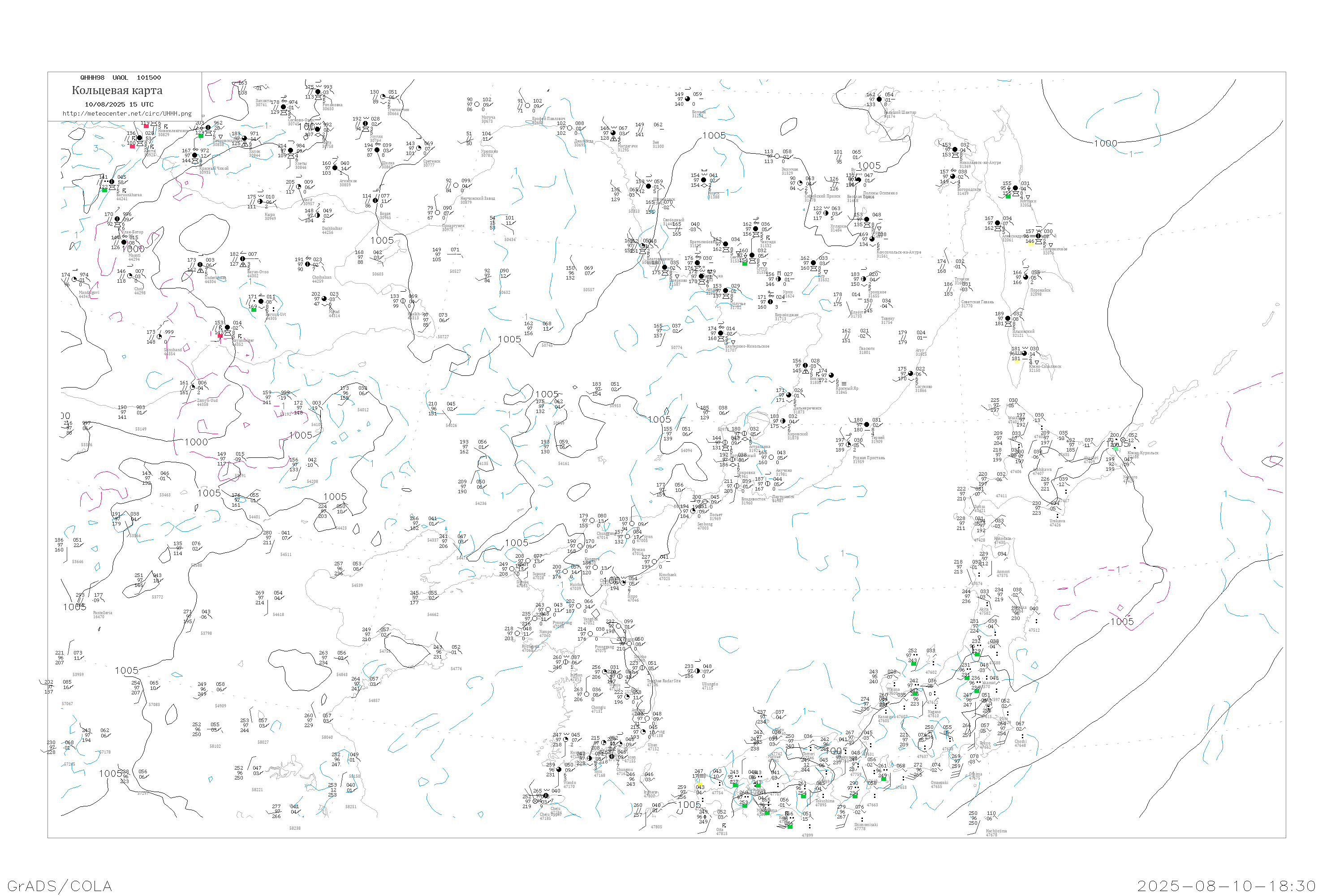The height and width of the screenshot is (896, 1344).
Task: Click the 2025-08-10-18:30 timestamp
Action: (x=1226, y=886)
